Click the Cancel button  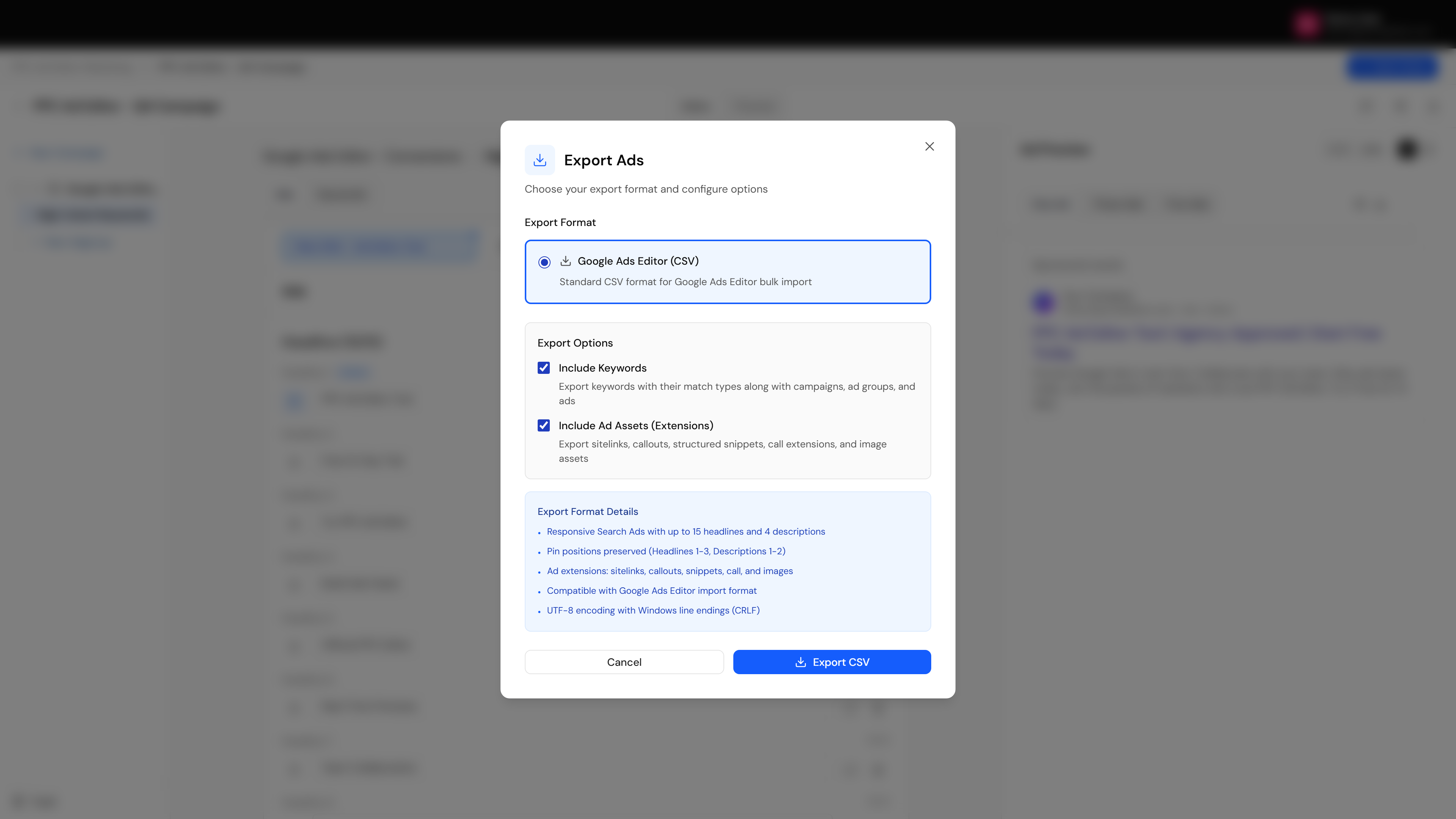pos(624,662)
